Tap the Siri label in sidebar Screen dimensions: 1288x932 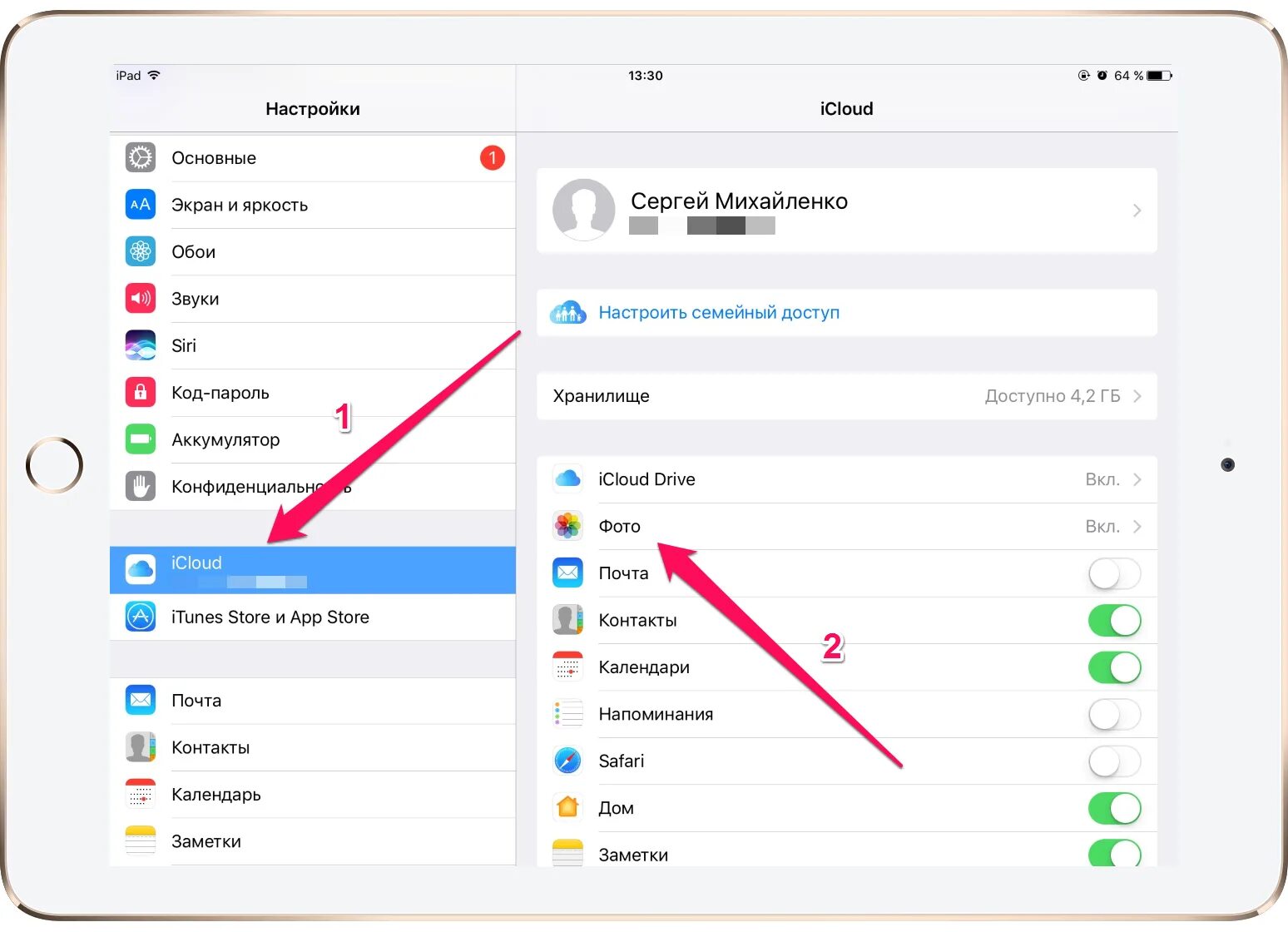184,345
